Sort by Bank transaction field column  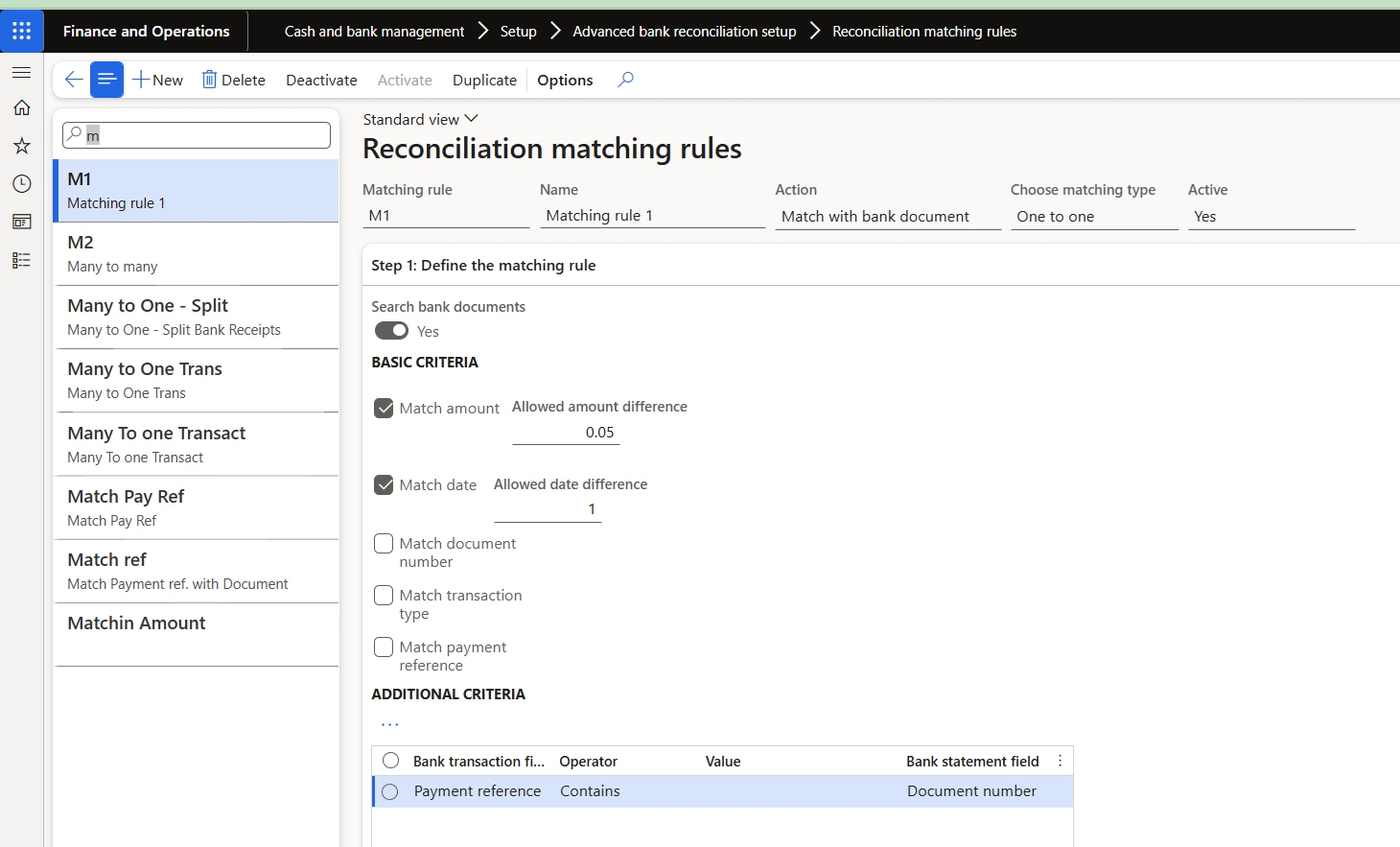point(478,761)
